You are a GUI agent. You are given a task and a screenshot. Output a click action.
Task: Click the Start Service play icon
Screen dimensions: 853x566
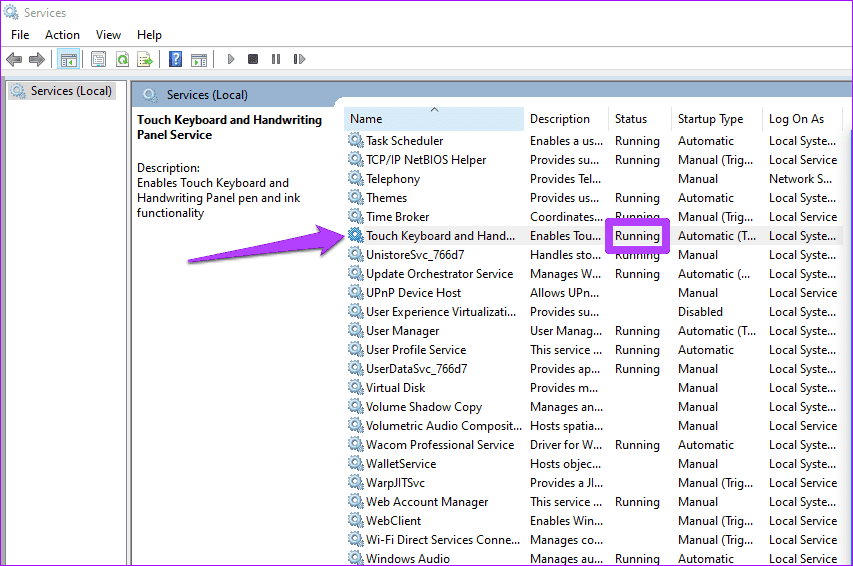tap(231, 60)
